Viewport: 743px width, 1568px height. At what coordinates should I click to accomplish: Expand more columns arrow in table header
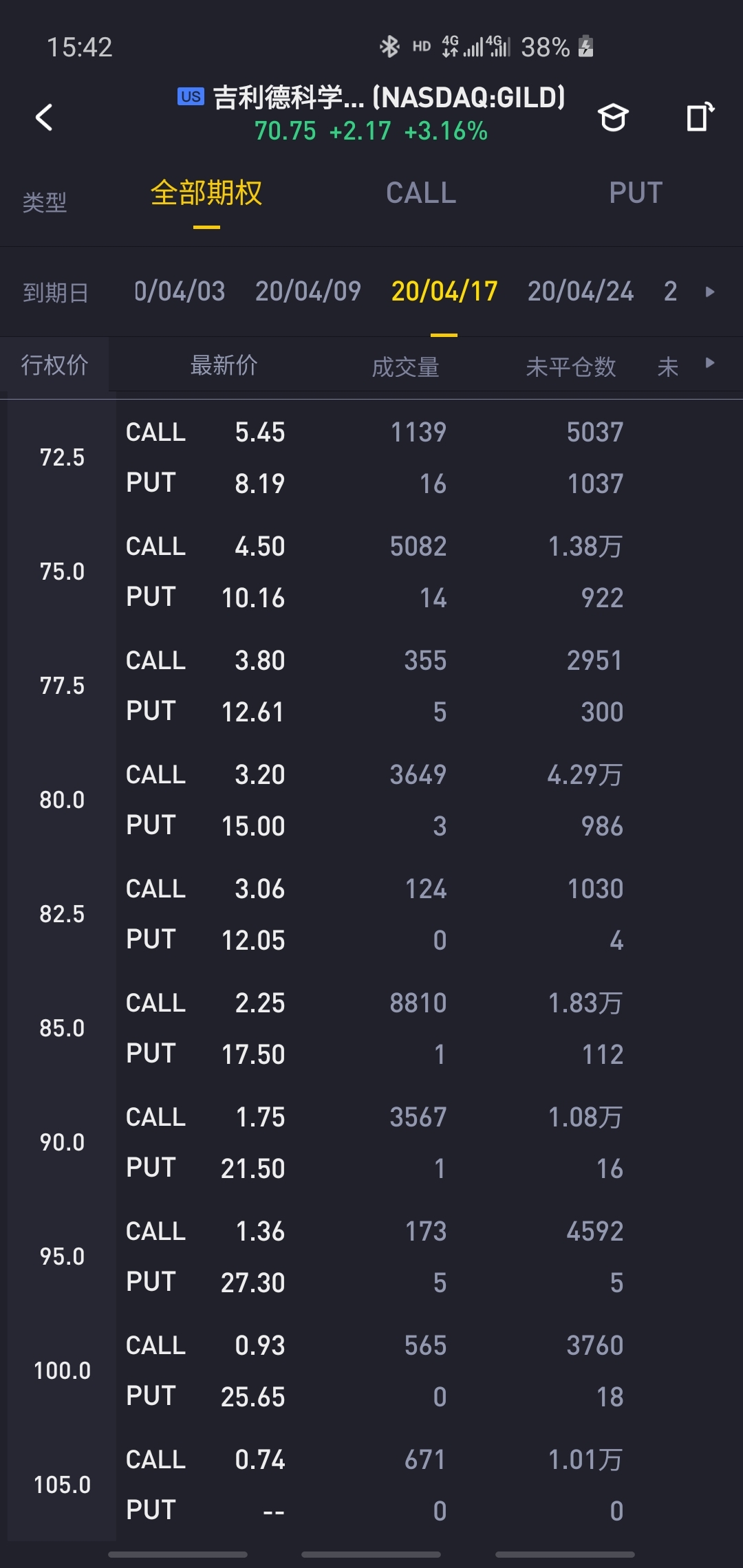coord(710,363)
